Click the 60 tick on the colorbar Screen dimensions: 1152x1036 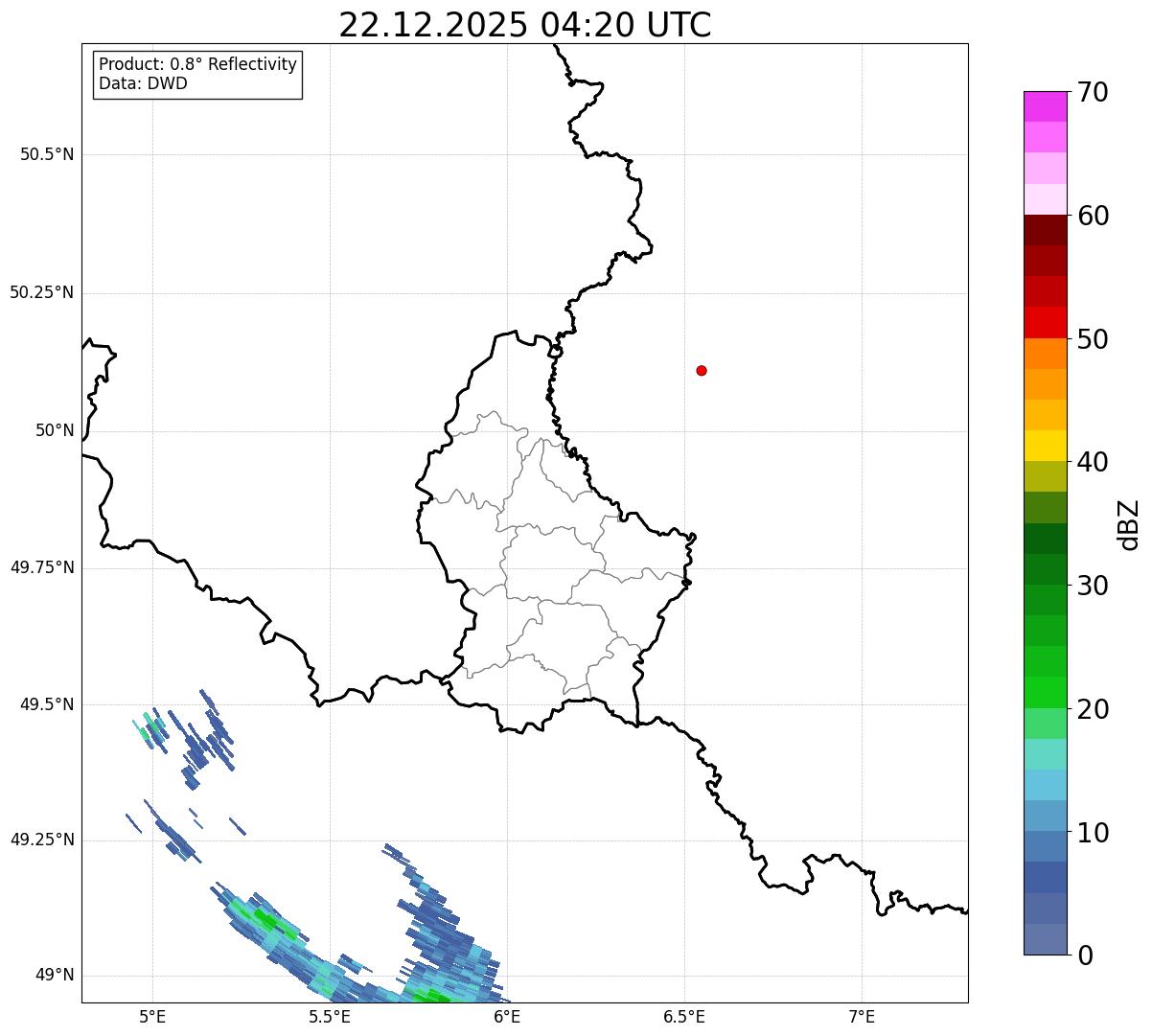pos(1093,216)
